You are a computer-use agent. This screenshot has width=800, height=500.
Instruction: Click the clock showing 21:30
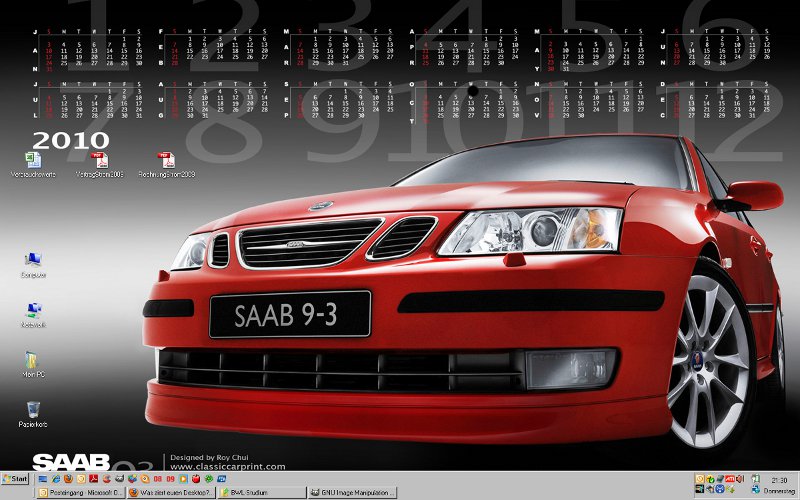click(x=779, y=481)
